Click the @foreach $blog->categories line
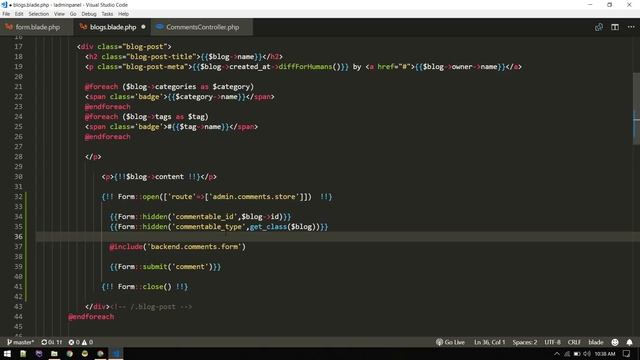Screen dimensions: 640x360 [x=169, y=87]
